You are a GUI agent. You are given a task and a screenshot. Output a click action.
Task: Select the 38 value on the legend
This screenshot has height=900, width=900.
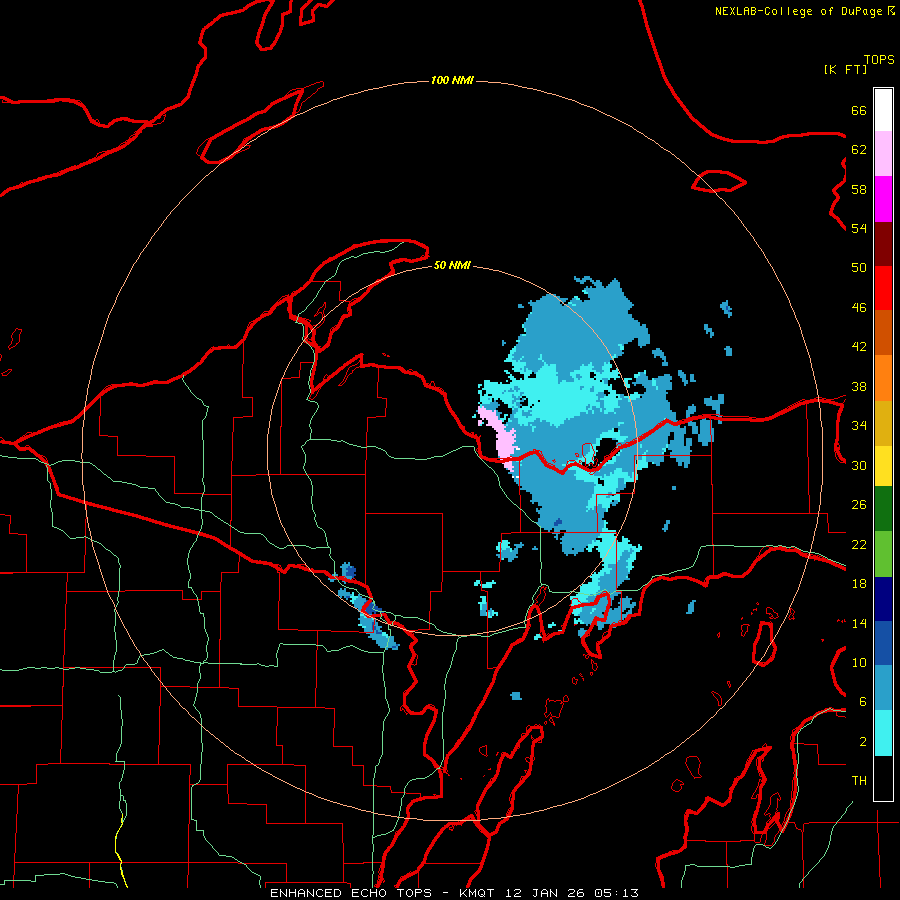click(859, 386)
